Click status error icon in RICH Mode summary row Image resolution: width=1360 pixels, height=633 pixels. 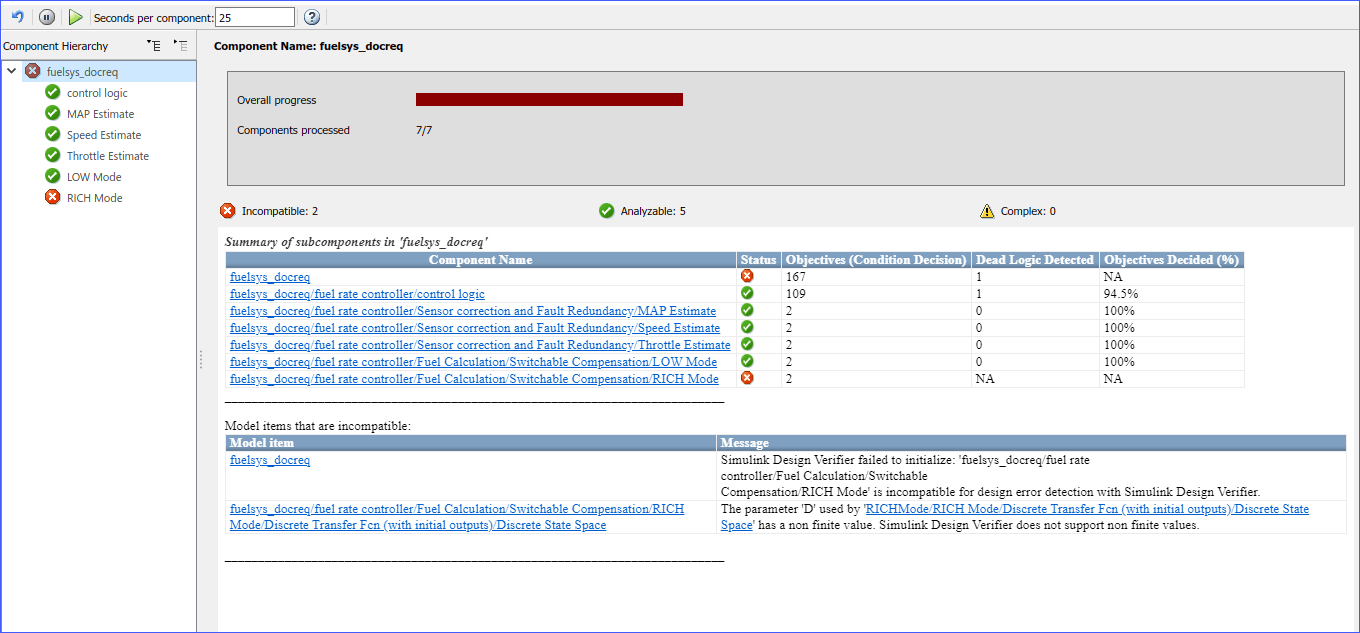tap(747, 378)
